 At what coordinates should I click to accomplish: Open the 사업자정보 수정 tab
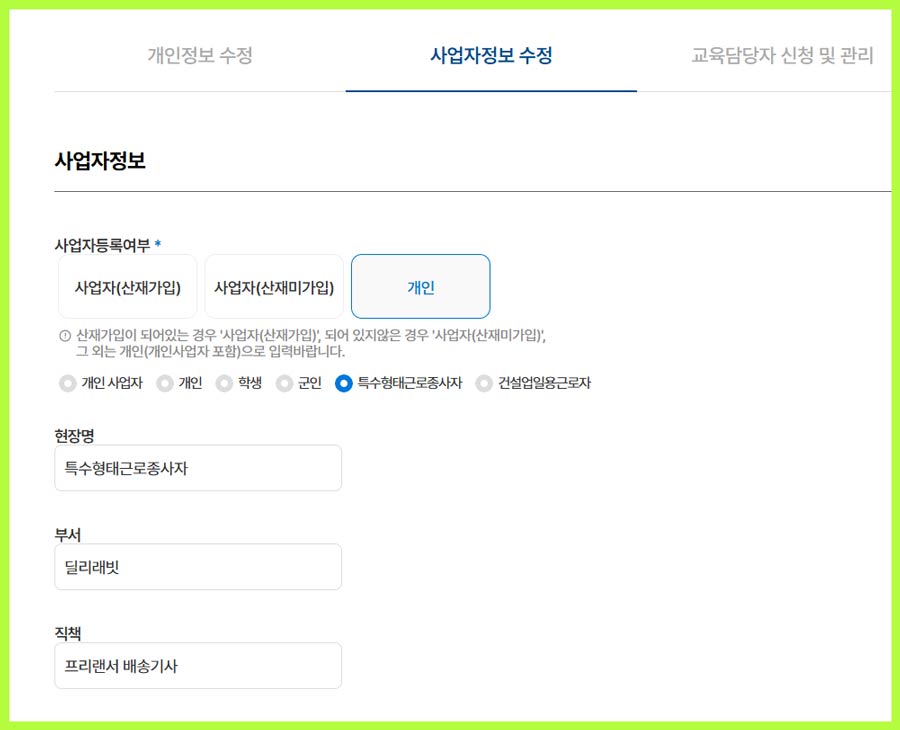(x=491, y=57)
